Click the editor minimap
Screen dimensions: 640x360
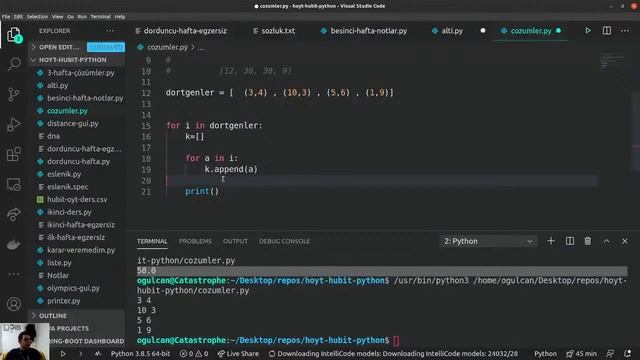tap(611, 61)
